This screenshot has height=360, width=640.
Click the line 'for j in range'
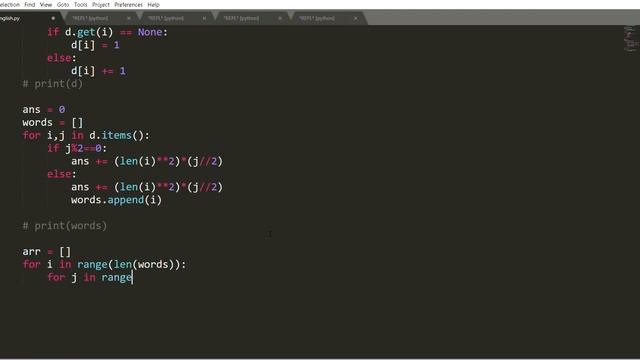90,278
